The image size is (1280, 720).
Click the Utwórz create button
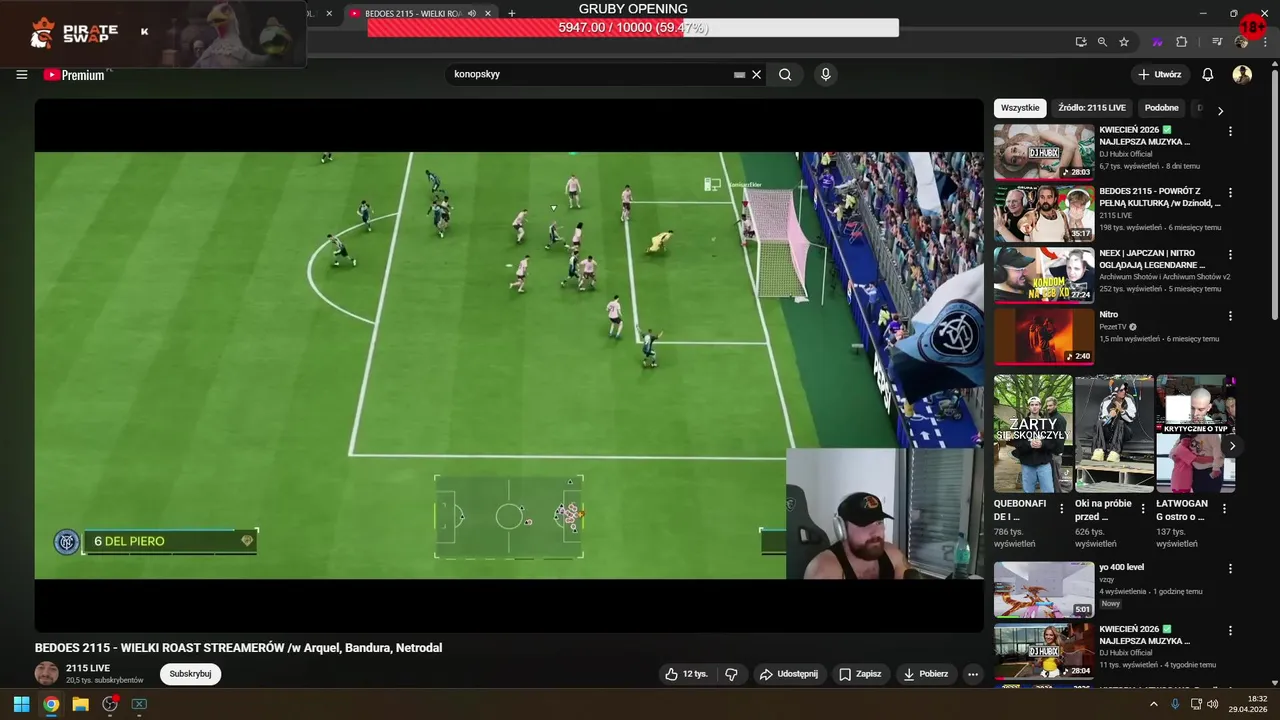tap(1160, 75)
